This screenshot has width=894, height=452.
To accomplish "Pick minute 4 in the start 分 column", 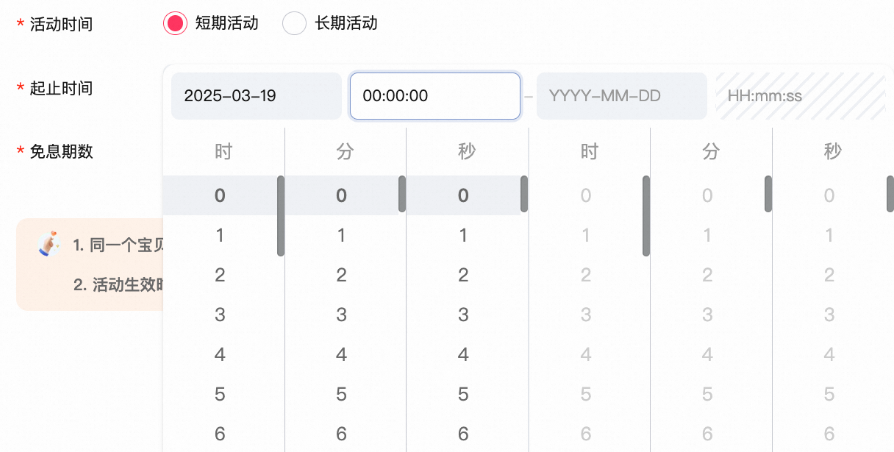I will point(342,355).
